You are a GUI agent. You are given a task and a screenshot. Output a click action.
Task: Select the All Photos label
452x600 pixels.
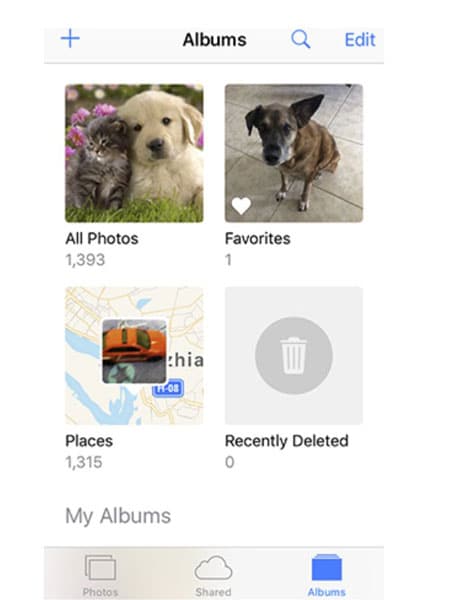(102, 238)
